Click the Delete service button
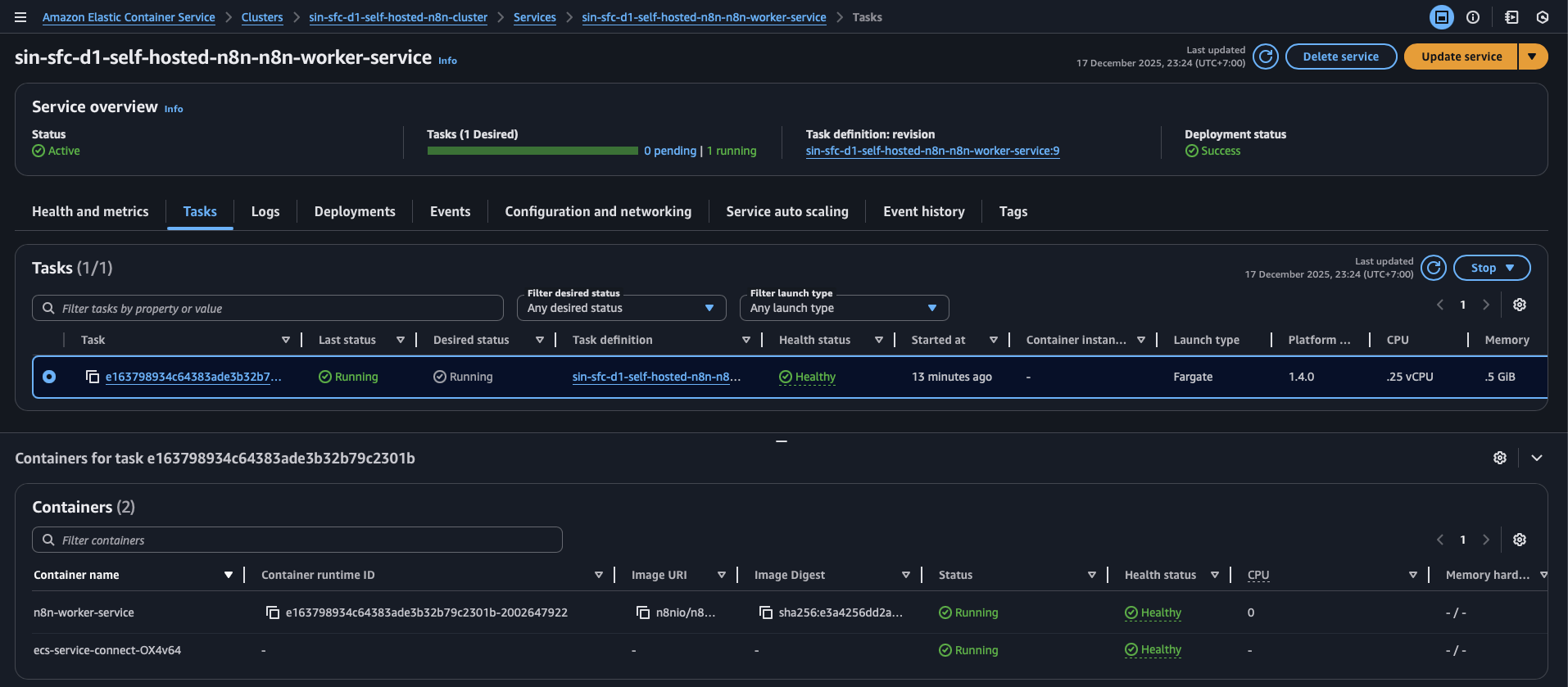 pyautogui.click(x=1341, y=56)
